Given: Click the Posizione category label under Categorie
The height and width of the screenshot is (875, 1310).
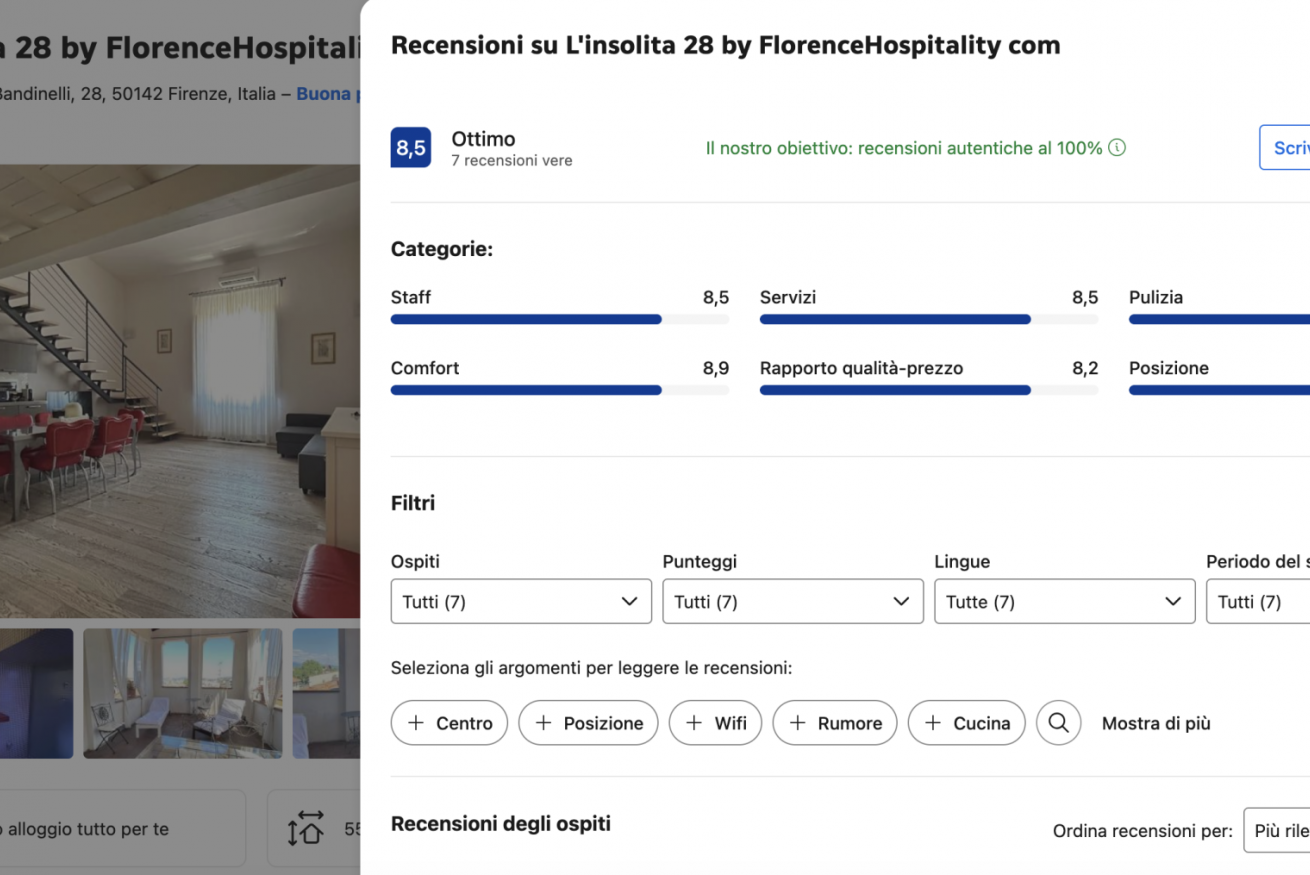Looking at the screenshot, I should click(x=1169, y=368).
